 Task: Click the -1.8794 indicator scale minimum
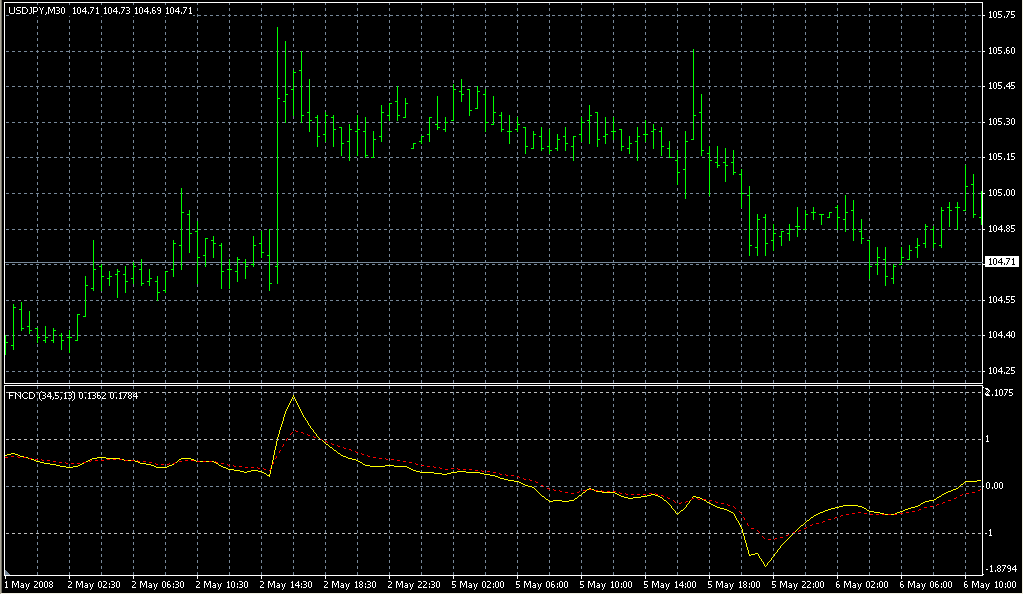tap(1000, 568)
